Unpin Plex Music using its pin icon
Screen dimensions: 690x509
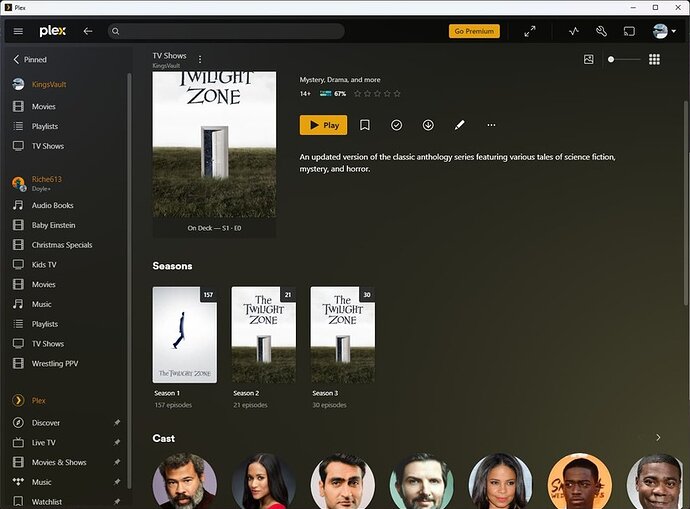coord(117,482)
